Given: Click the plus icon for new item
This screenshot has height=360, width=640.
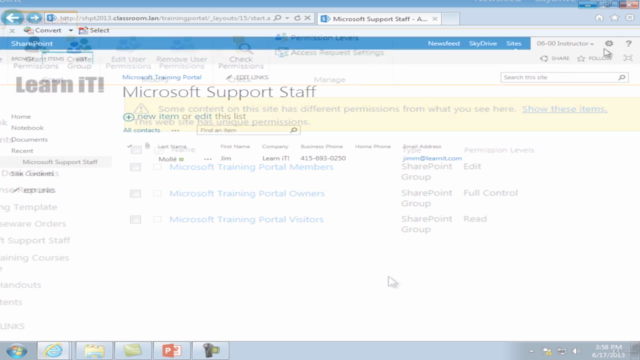Looking at the screenshot, I should (129, 117).
